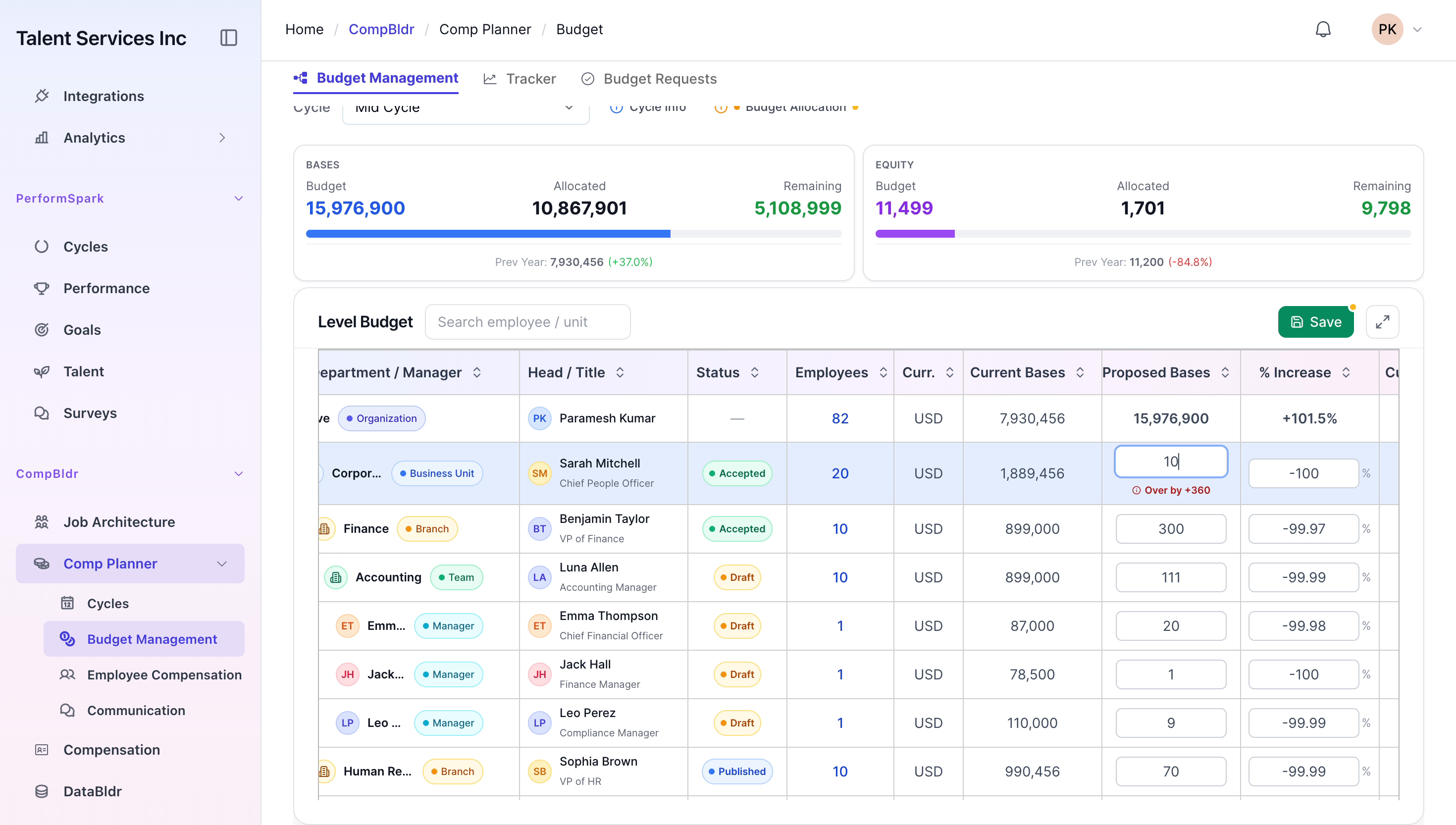Viewport: 1456px width, 825px height.
Task: Sort by Employees column
Action: 883,372
